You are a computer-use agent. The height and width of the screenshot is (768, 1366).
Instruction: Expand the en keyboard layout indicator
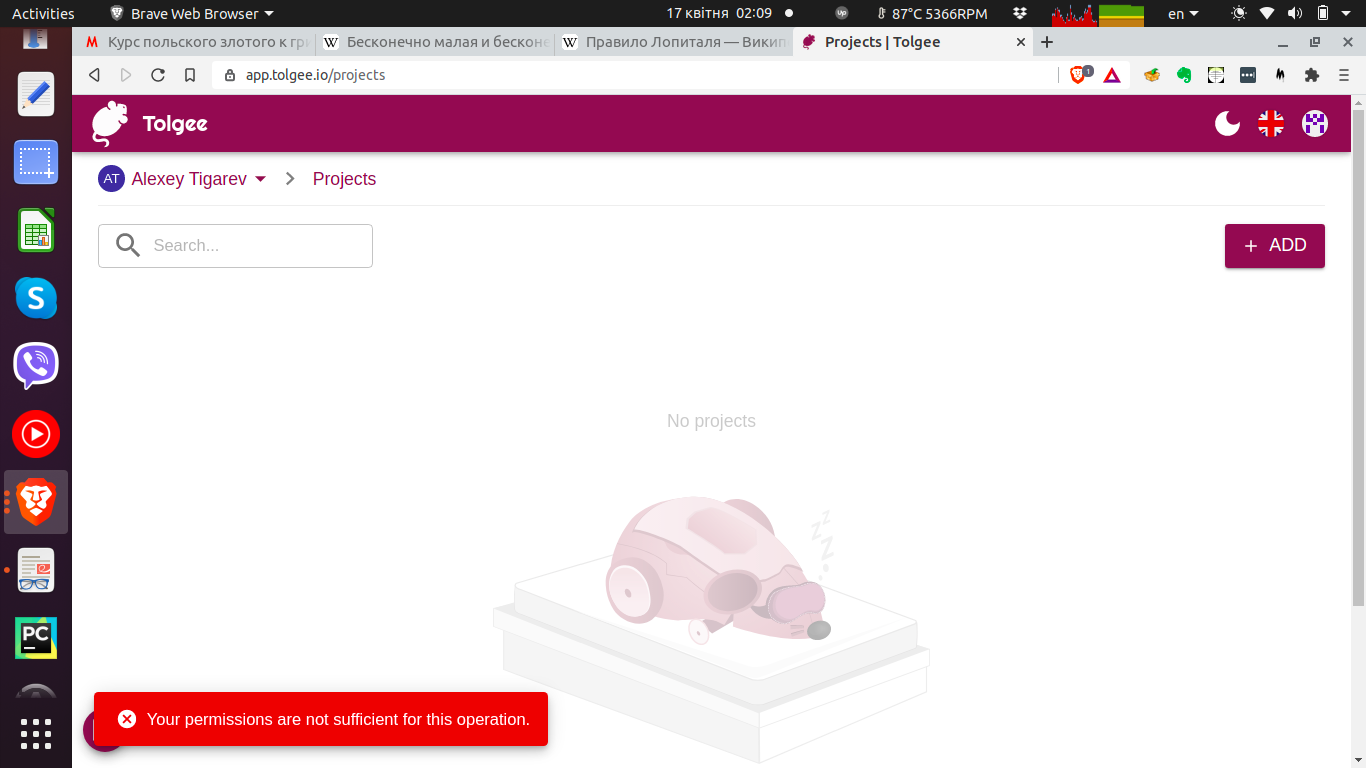[1183, 13]
